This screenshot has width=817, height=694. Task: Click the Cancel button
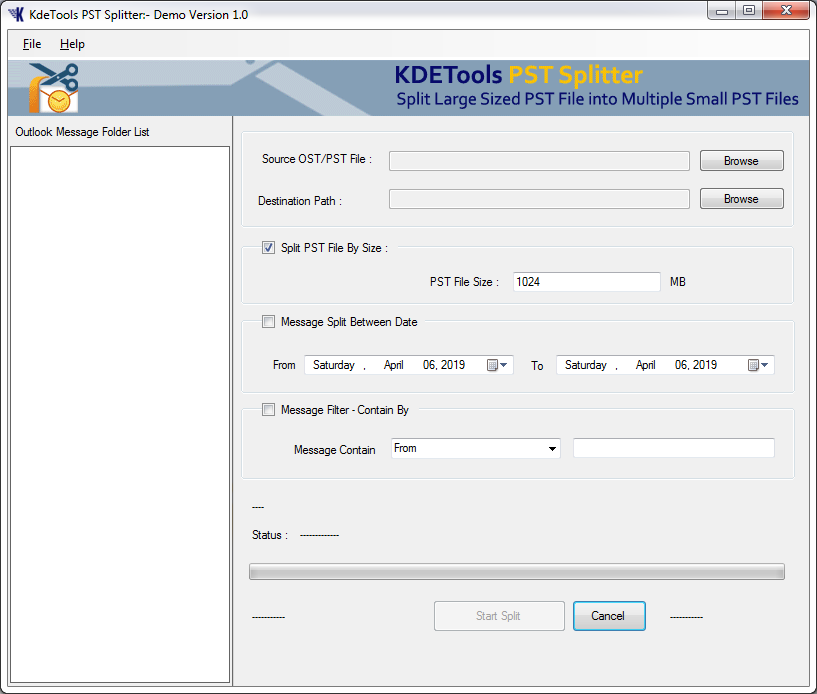click(x=608, y=615)
